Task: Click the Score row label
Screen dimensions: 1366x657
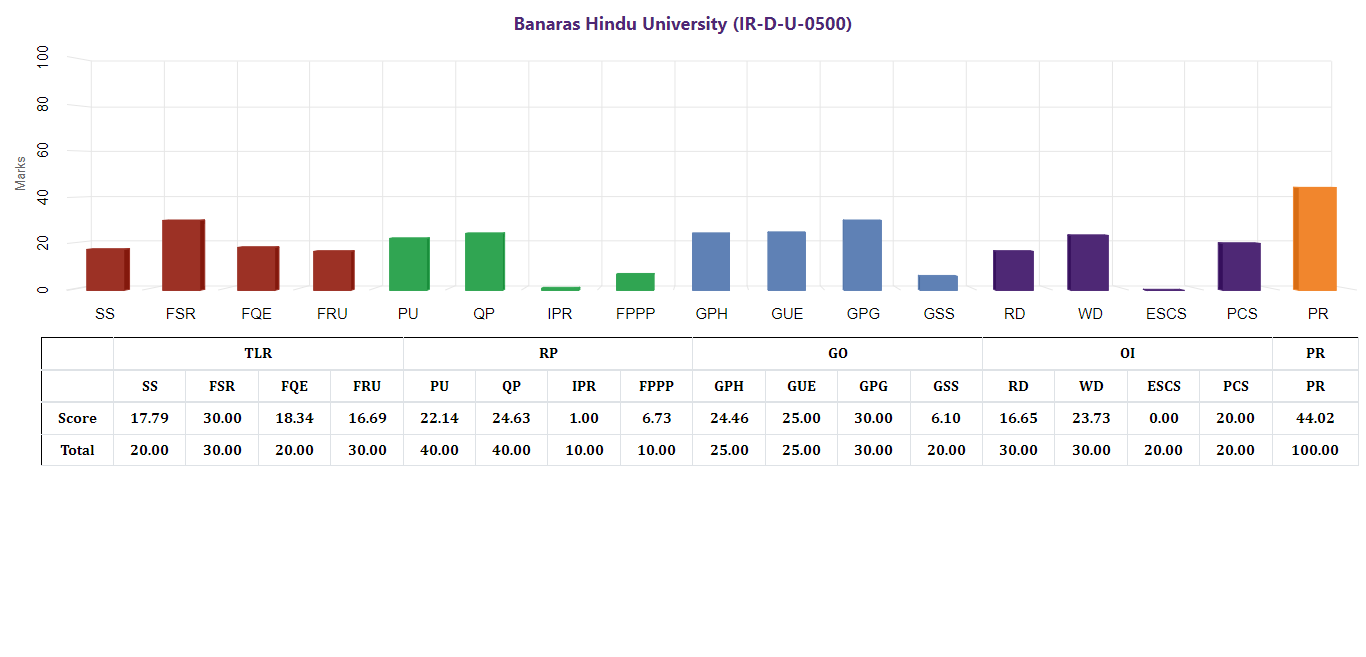Action: (x=77, y=418)
